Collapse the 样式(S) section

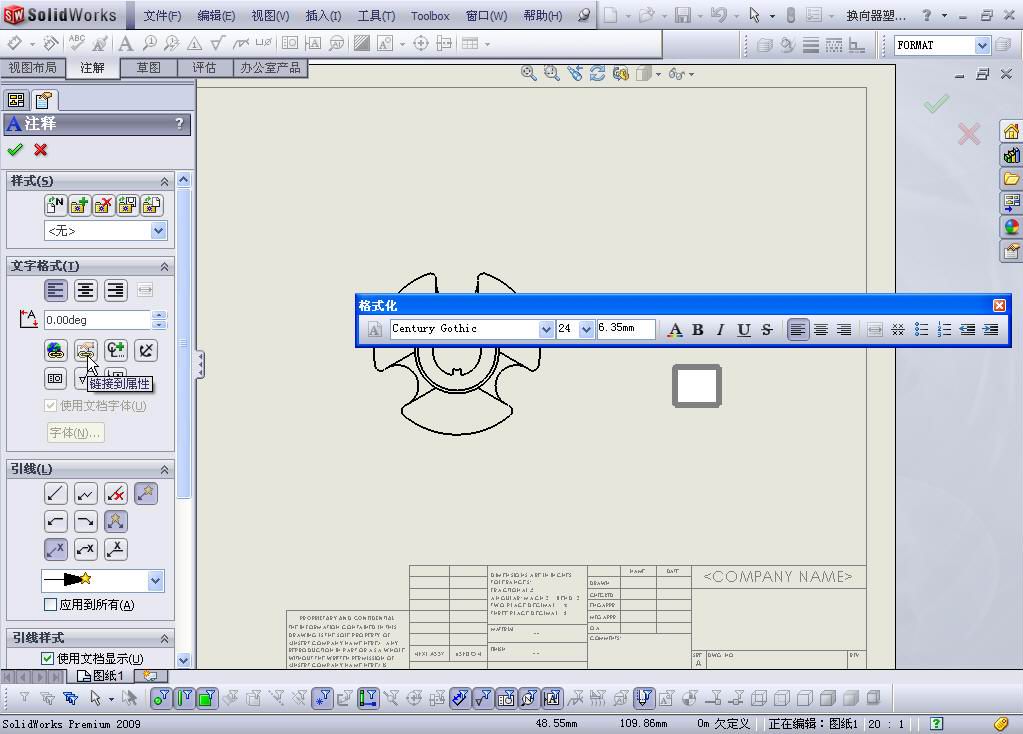164,181
